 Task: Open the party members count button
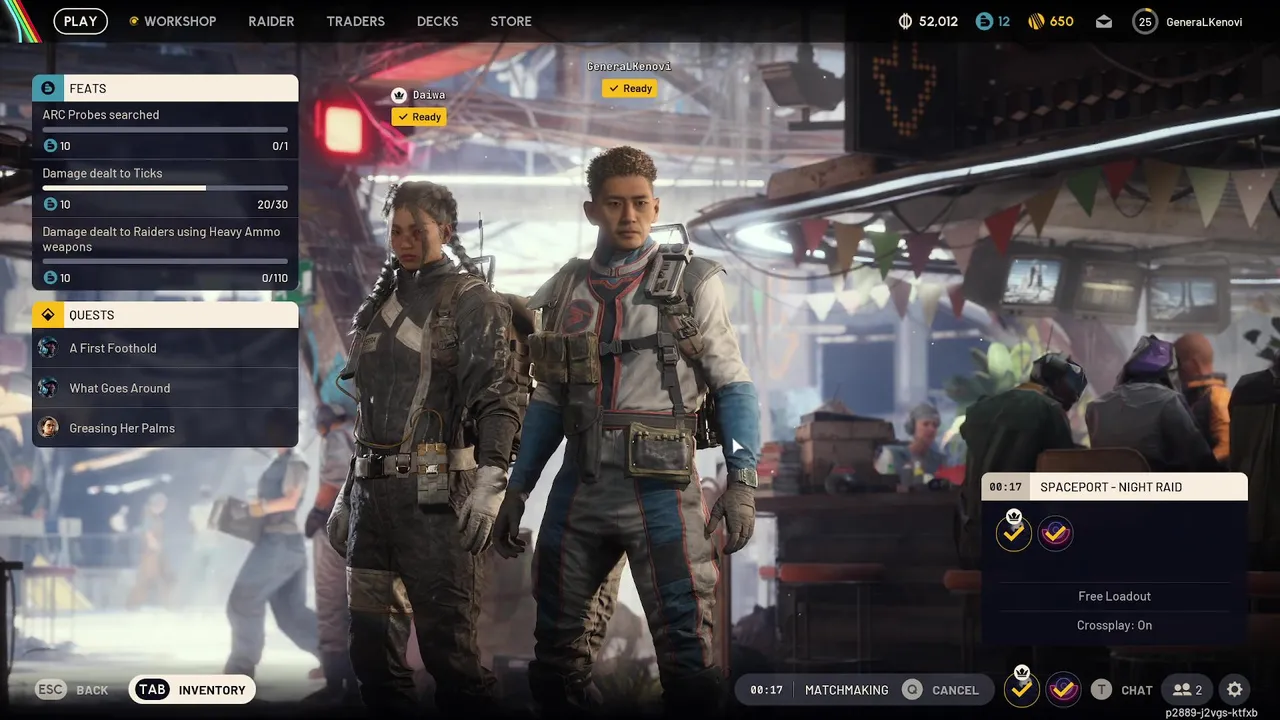point(1187,689)
